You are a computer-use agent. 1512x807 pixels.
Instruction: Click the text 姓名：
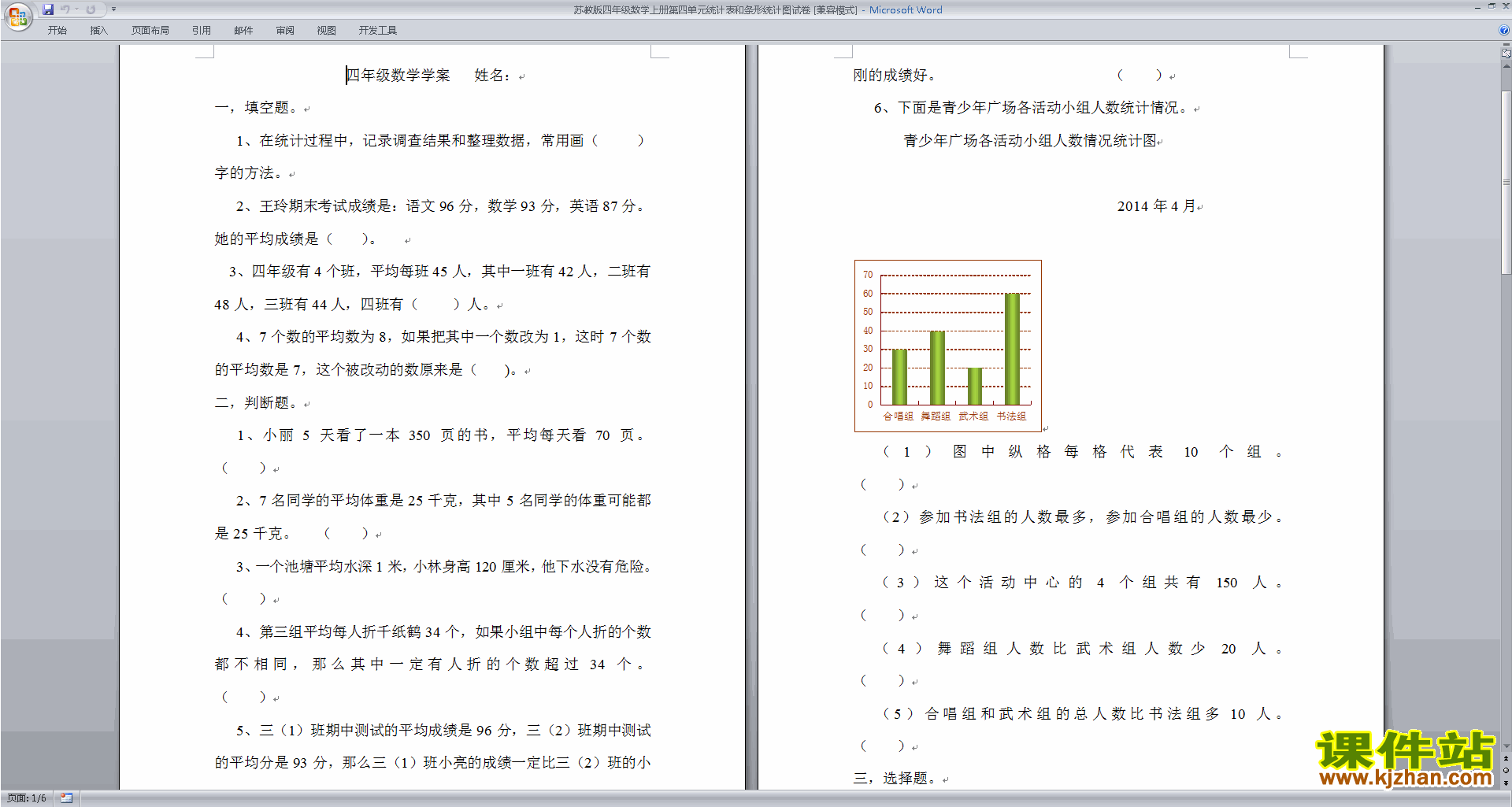coord(493,76)
